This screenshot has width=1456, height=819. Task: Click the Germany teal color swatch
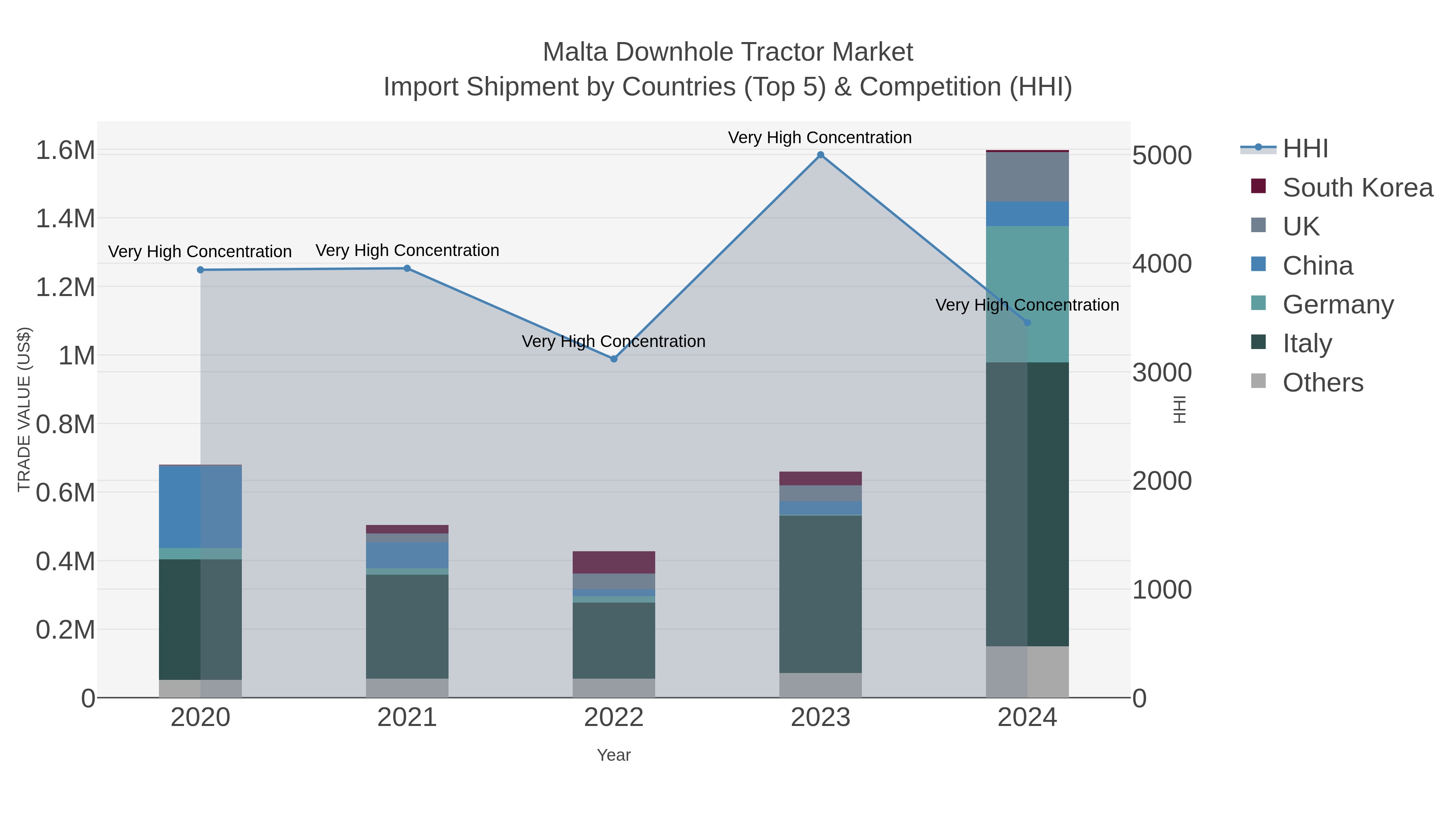click(x=1259, y=303)
